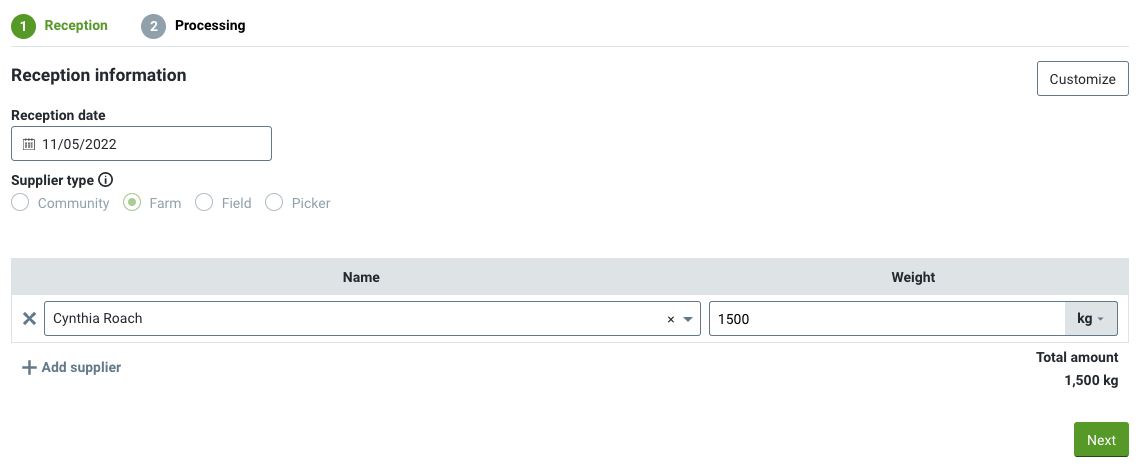Click the calendar icon in Reception date

click(x=29, y=144)
